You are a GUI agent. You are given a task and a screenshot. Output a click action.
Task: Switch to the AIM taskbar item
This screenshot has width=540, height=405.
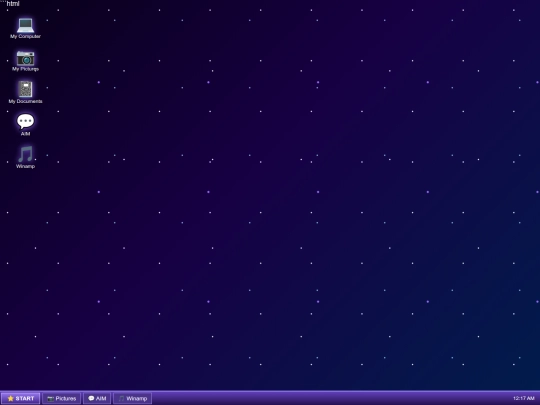tap(97, 398)
